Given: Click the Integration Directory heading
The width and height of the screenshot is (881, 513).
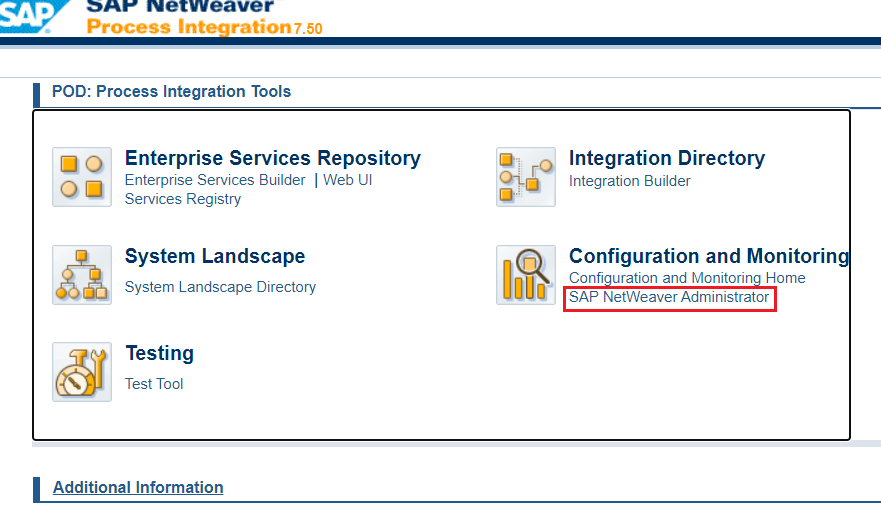Looking at the screenshot, I should (667, 158).
